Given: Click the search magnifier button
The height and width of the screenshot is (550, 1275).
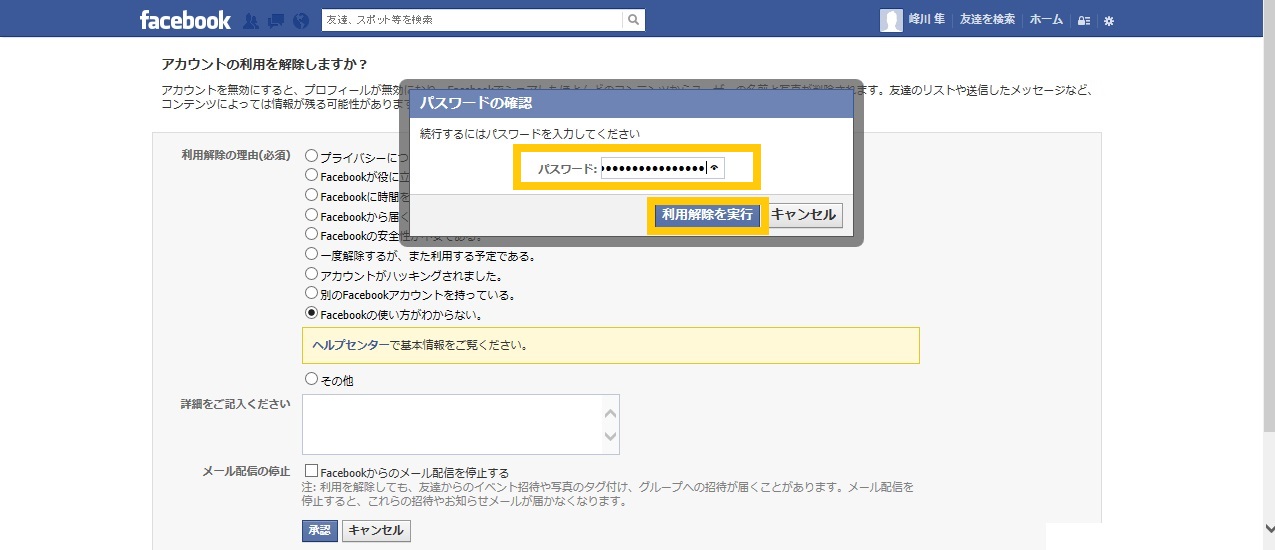Looking at the screenshot, I should [633, 19].
